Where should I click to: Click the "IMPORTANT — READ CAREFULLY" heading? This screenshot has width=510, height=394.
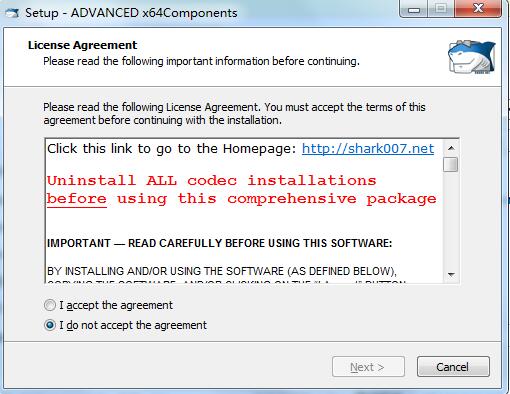click(x=219, y=243)
